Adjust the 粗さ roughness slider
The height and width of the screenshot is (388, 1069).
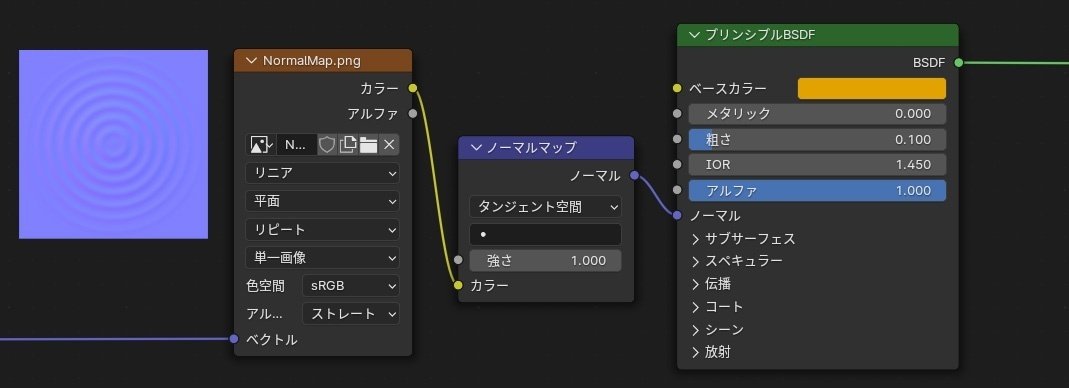tap(817, 140)
